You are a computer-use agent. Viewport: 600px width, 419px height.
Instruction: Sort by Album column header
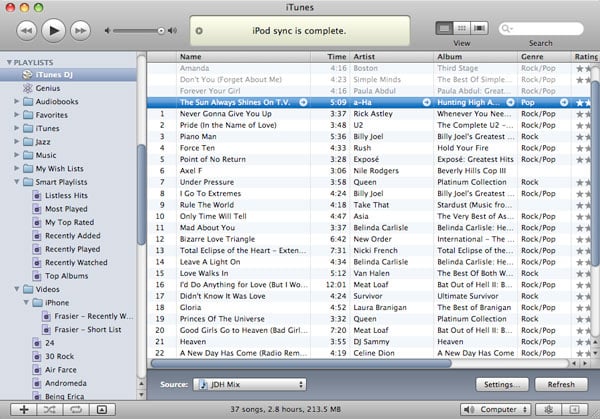pos(475,57)
